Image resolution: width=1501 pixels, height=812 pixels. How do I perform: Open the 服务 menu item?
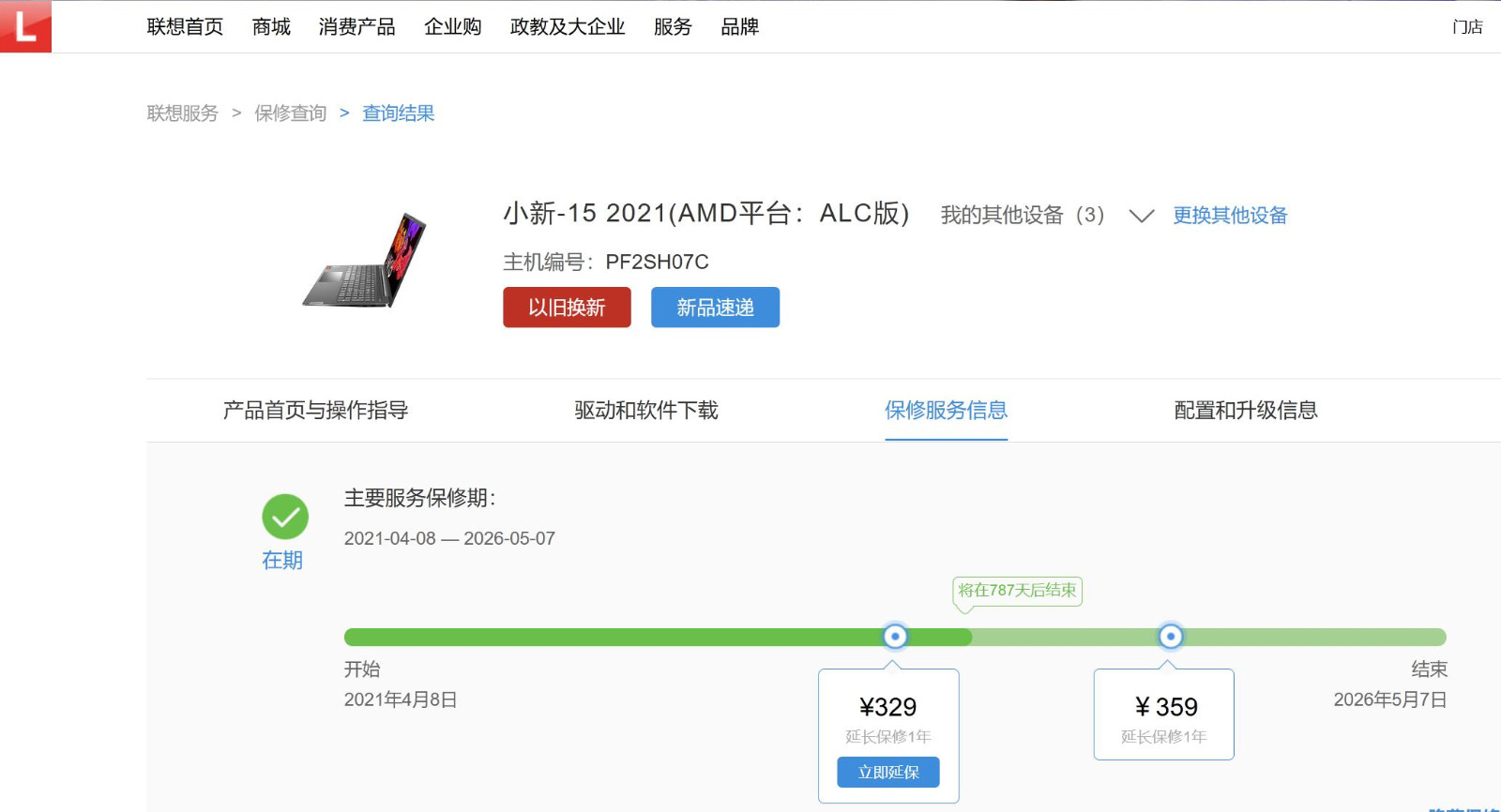tap(673, 27)
